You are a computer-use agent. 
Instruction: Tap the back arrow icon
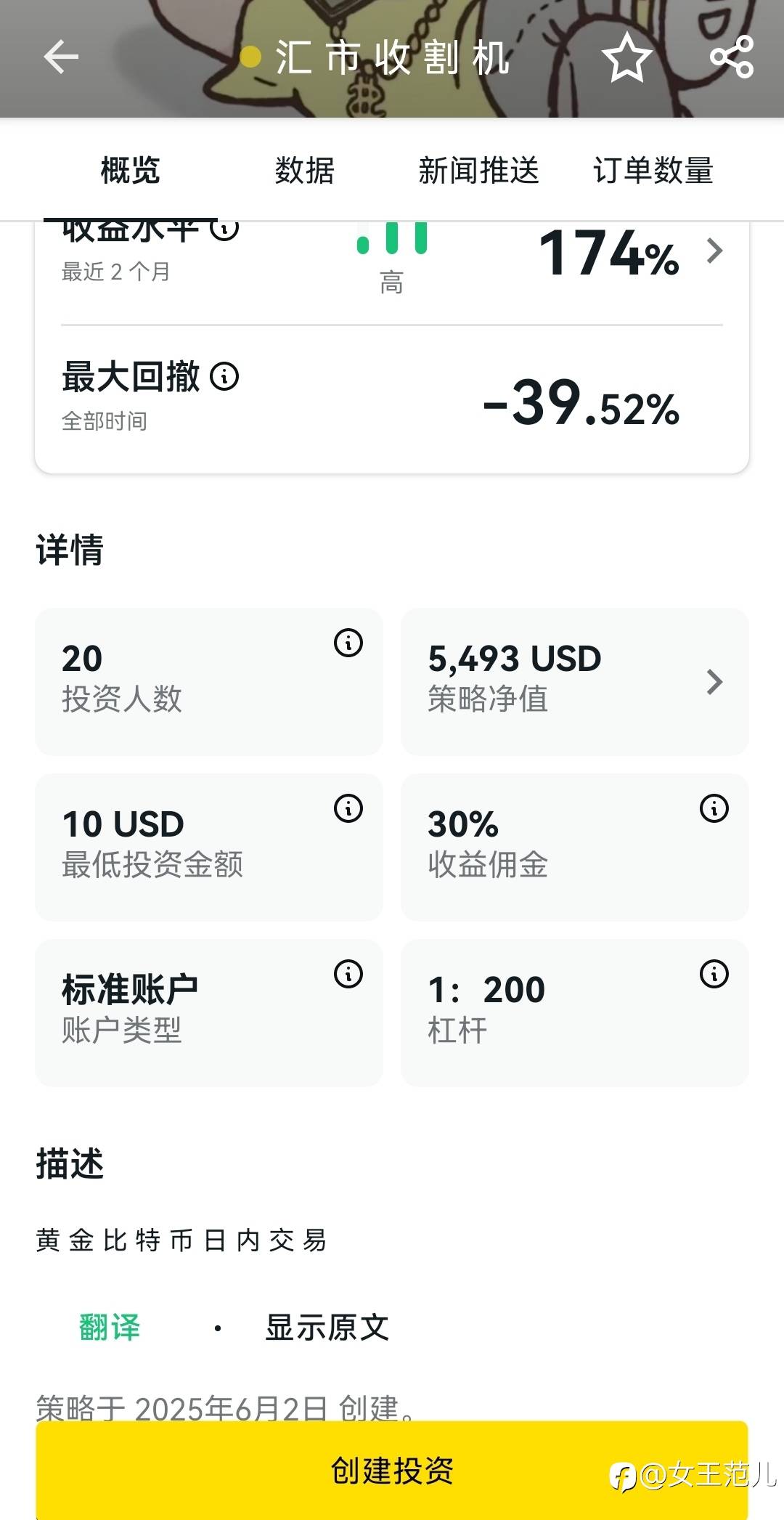61,57
